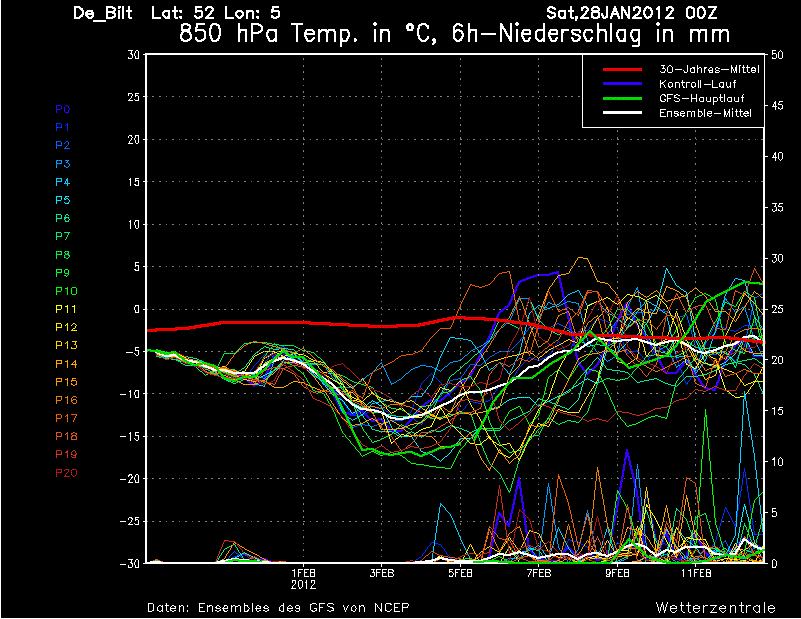The image size is (801, 619).
Task: Click the P13 ensemble member label
Action: 66,346
